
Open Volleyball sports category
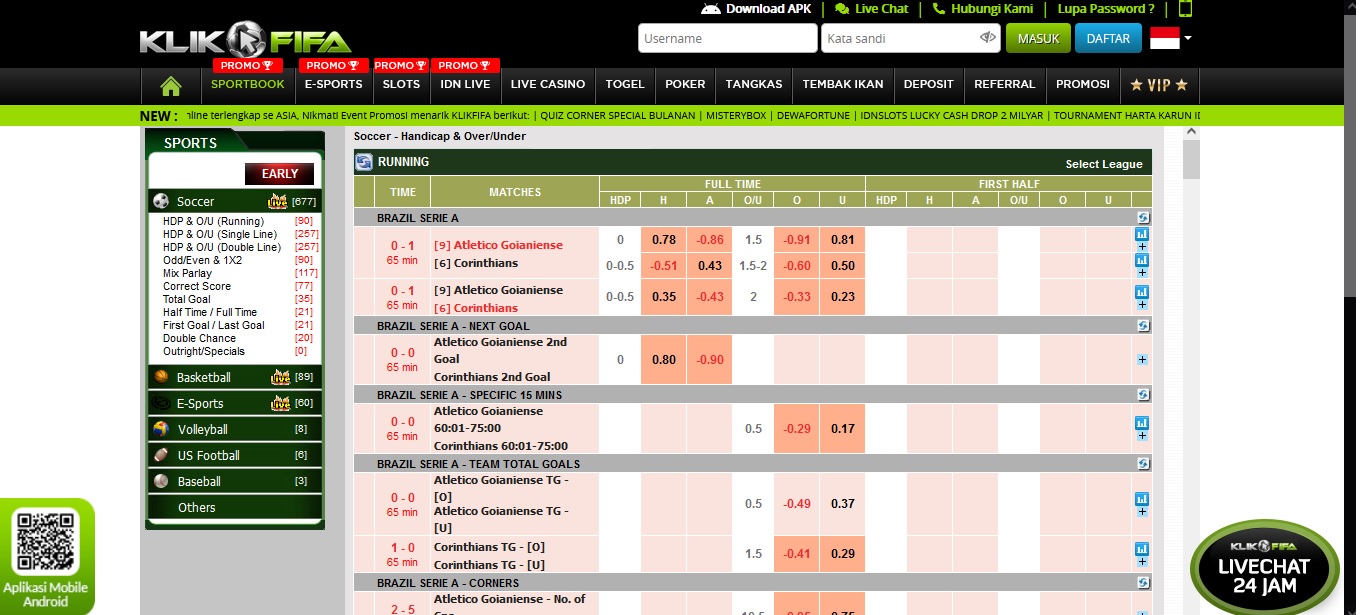234,429
